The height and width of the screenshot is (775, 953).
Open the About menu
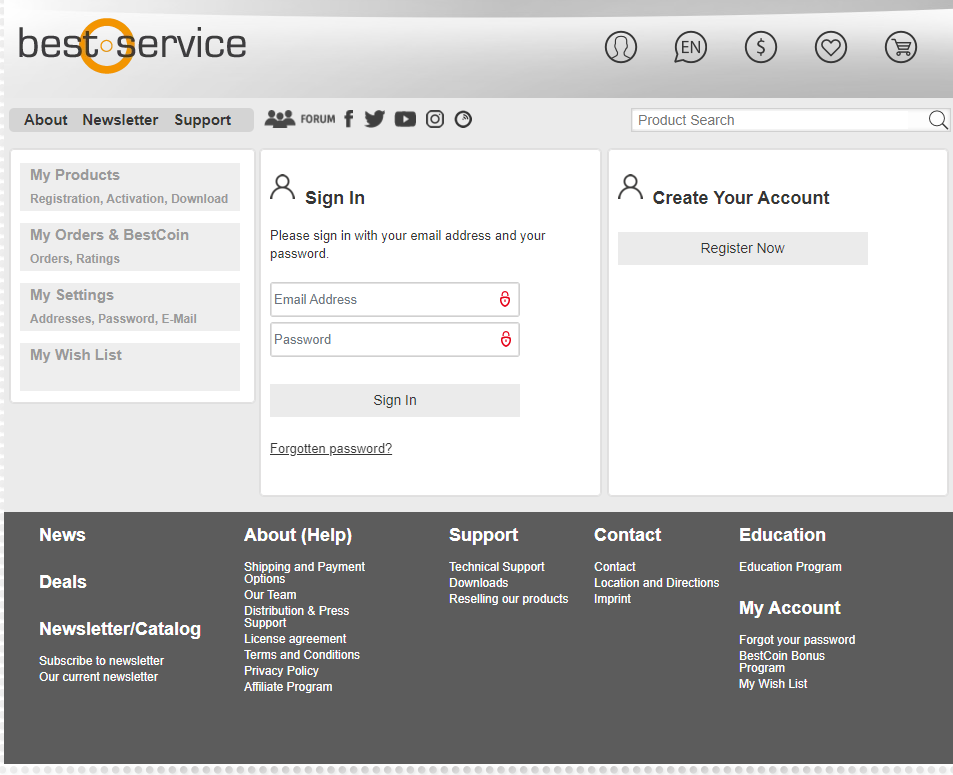(46, 120)
